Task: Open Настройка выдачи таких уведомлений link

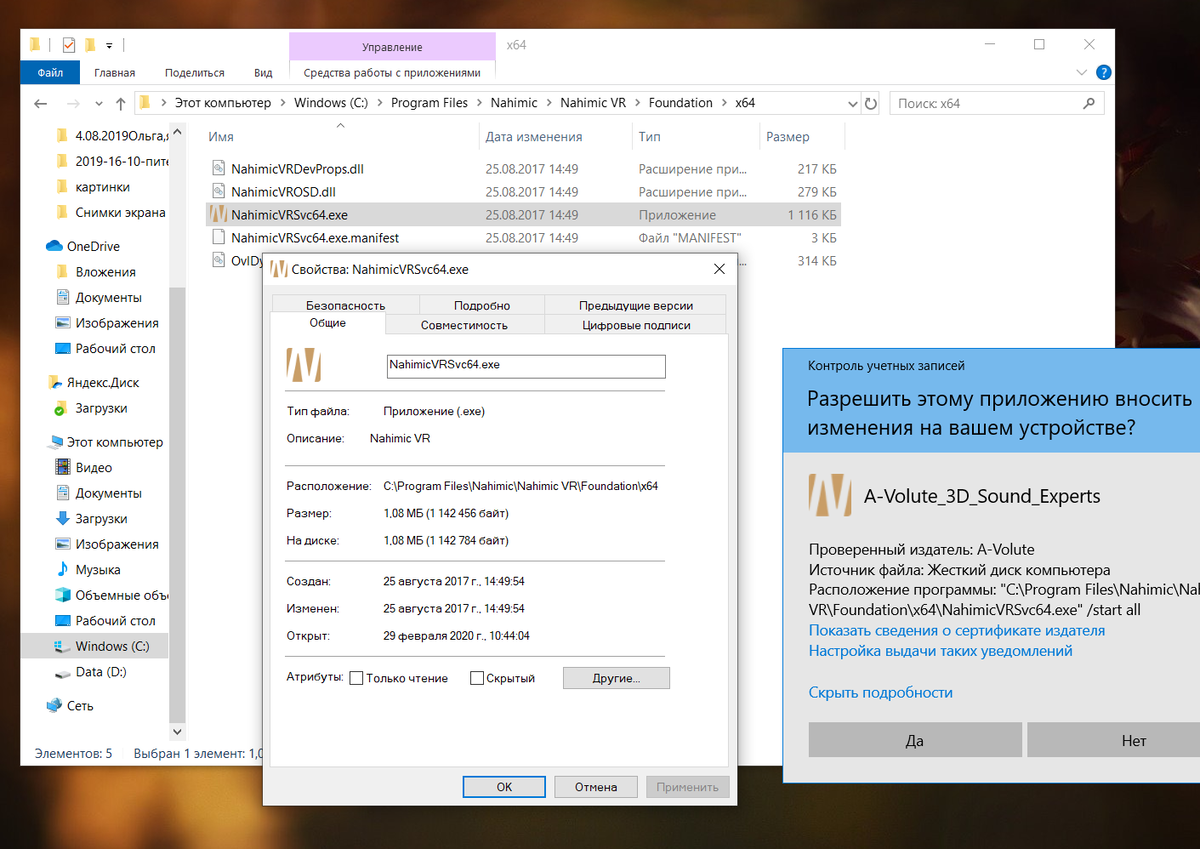Action: point(940,650)
